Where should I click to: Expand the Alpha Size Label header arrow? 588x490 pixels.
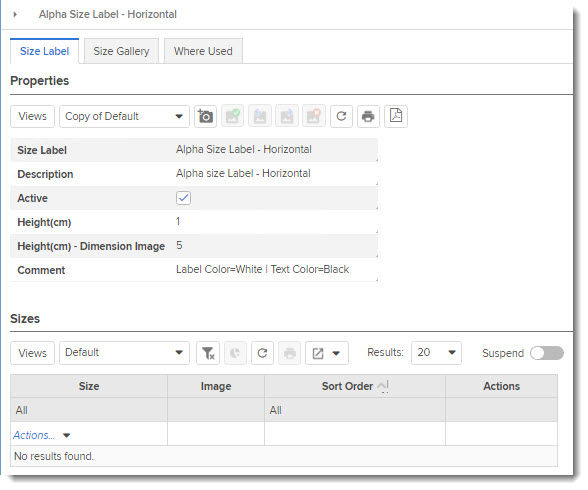pos(15,14)
